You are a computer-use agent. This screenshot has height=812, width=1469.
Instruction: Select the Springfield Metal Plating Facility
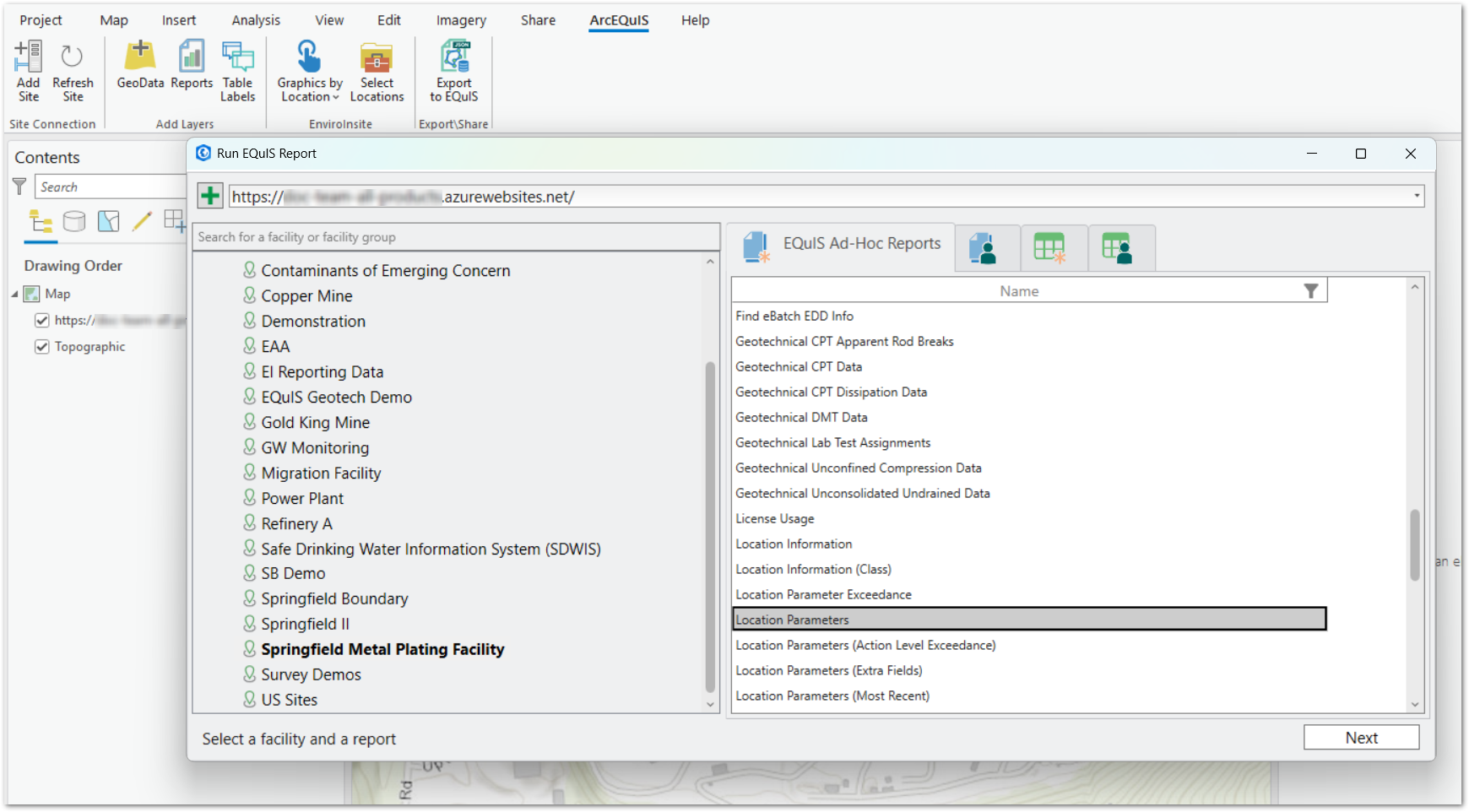382,649
